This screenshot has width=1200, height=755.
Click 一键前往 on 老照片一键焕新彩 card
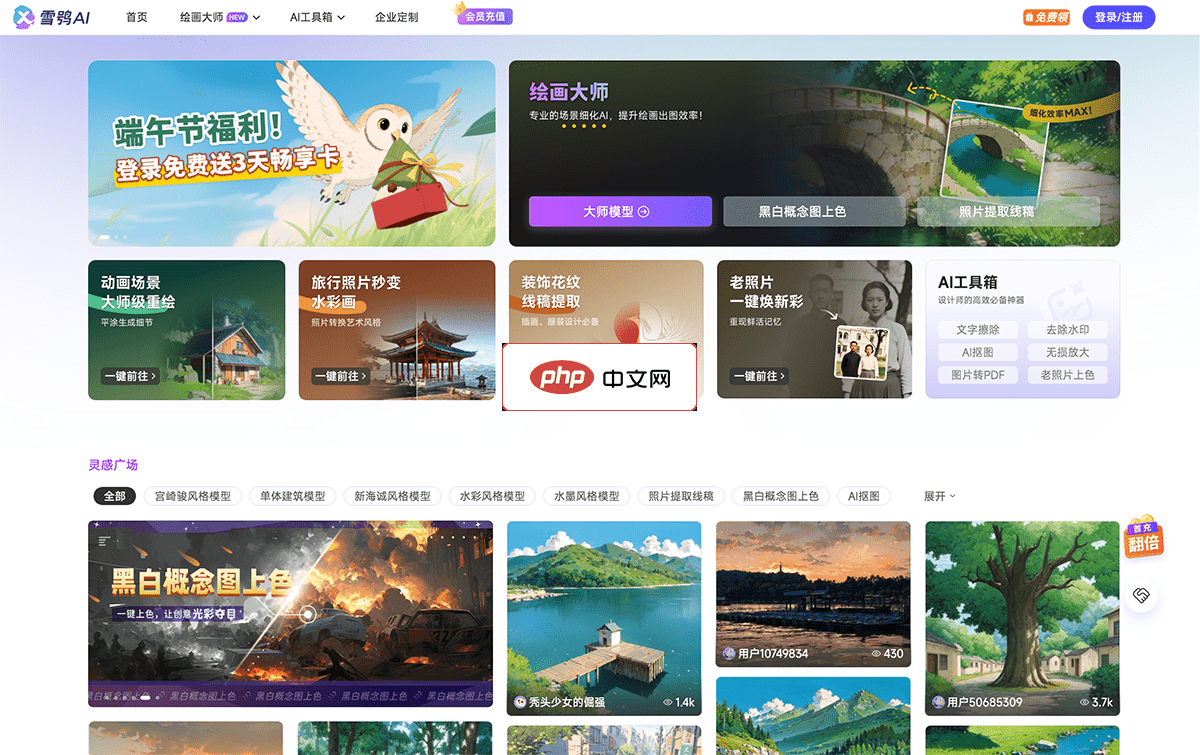pos(759,376)
